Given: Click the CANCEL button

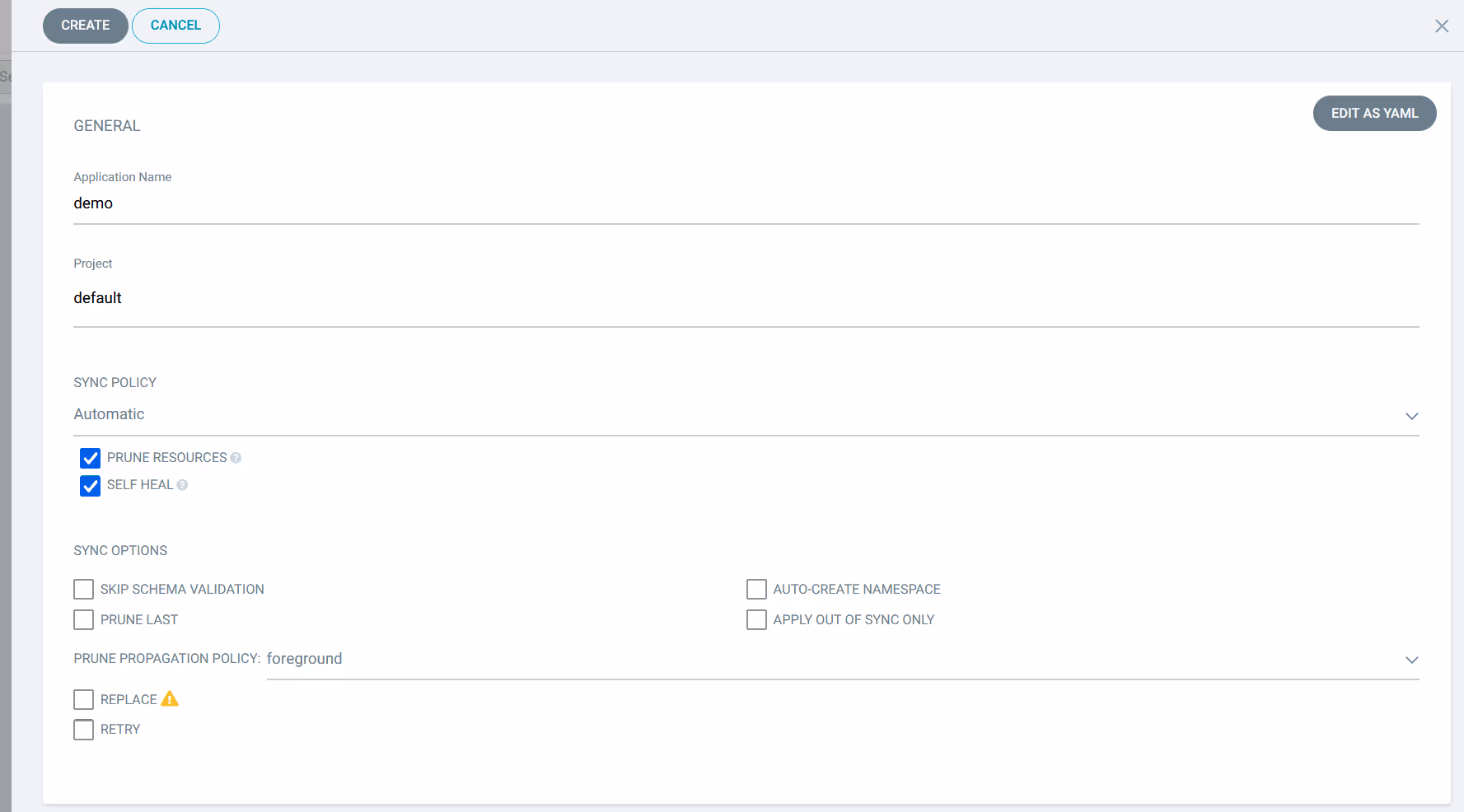Looking at the screenshot, I should point(175,26).
